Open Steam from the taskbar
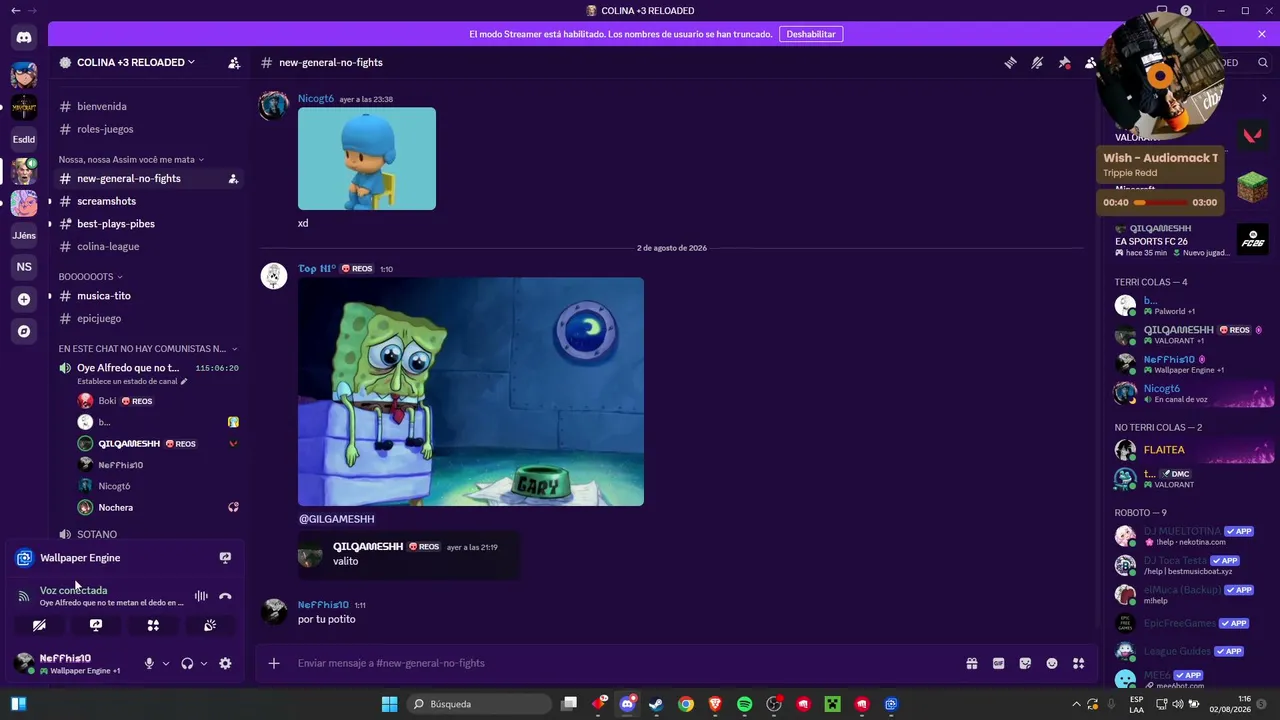Image resolution: width=1280 pixels, height=720 pixels. pyautogui.click(x=656, y=704)
